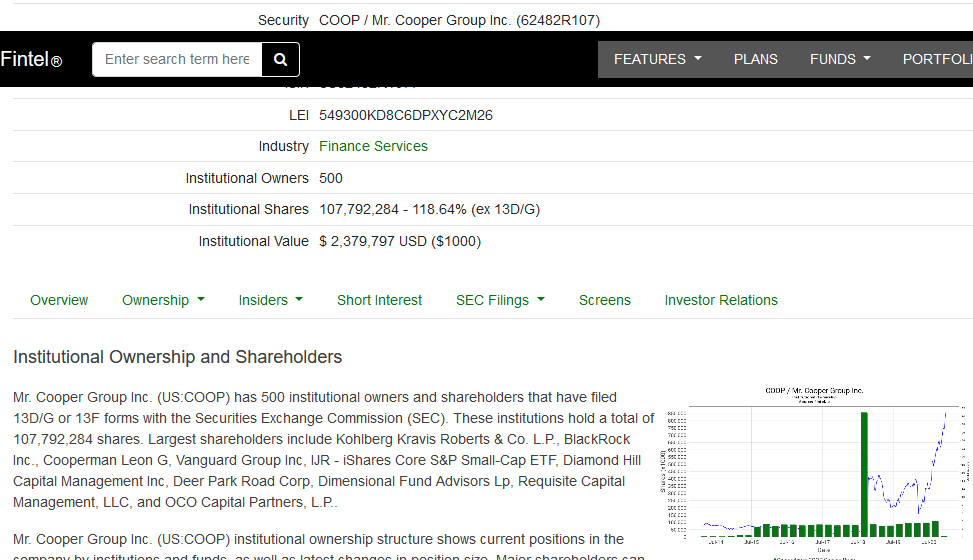Open the Short Interest tab
Image resolution: width=973 pixels, height=560 pixels.
(379, 300)
